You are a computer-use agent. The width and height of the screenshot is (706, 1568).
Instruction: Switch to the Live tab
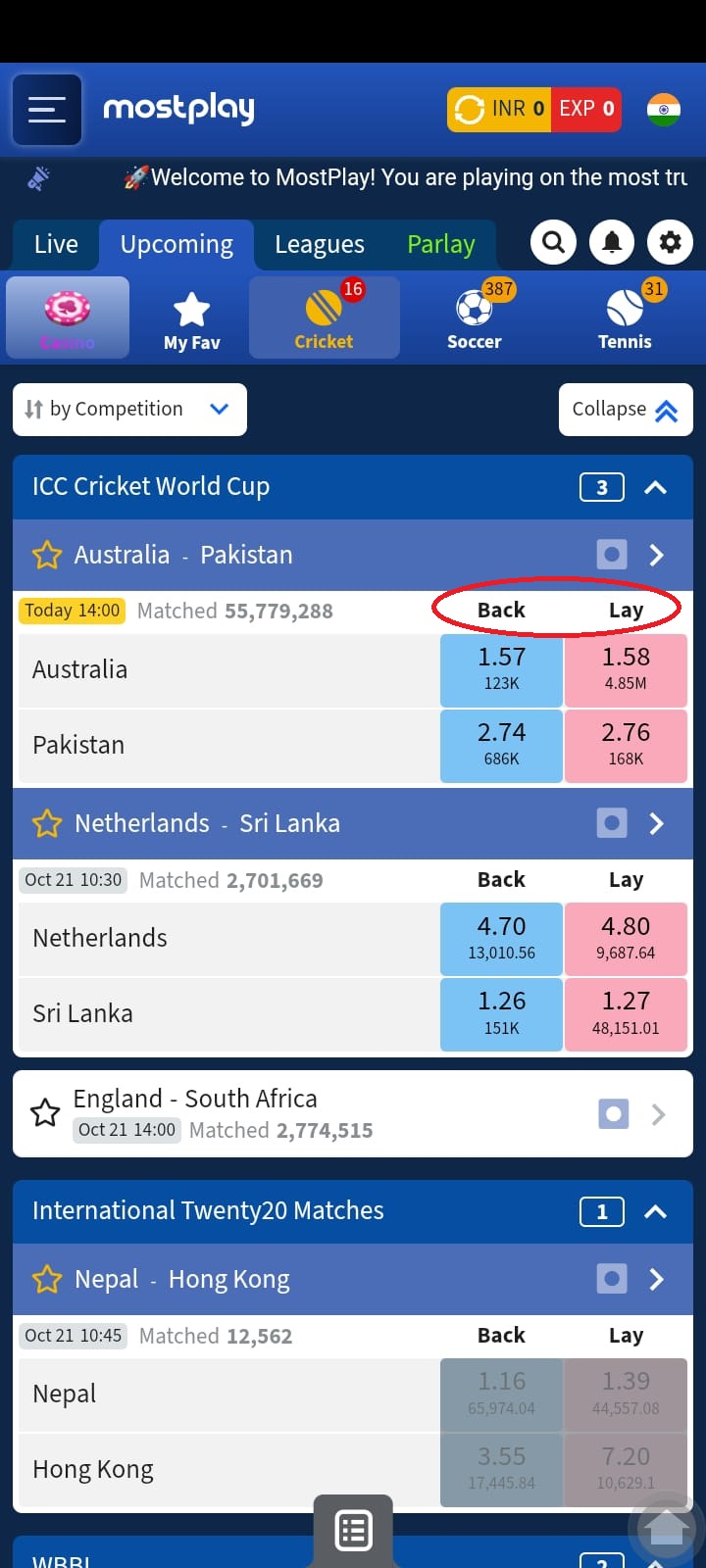click(56, 244)
